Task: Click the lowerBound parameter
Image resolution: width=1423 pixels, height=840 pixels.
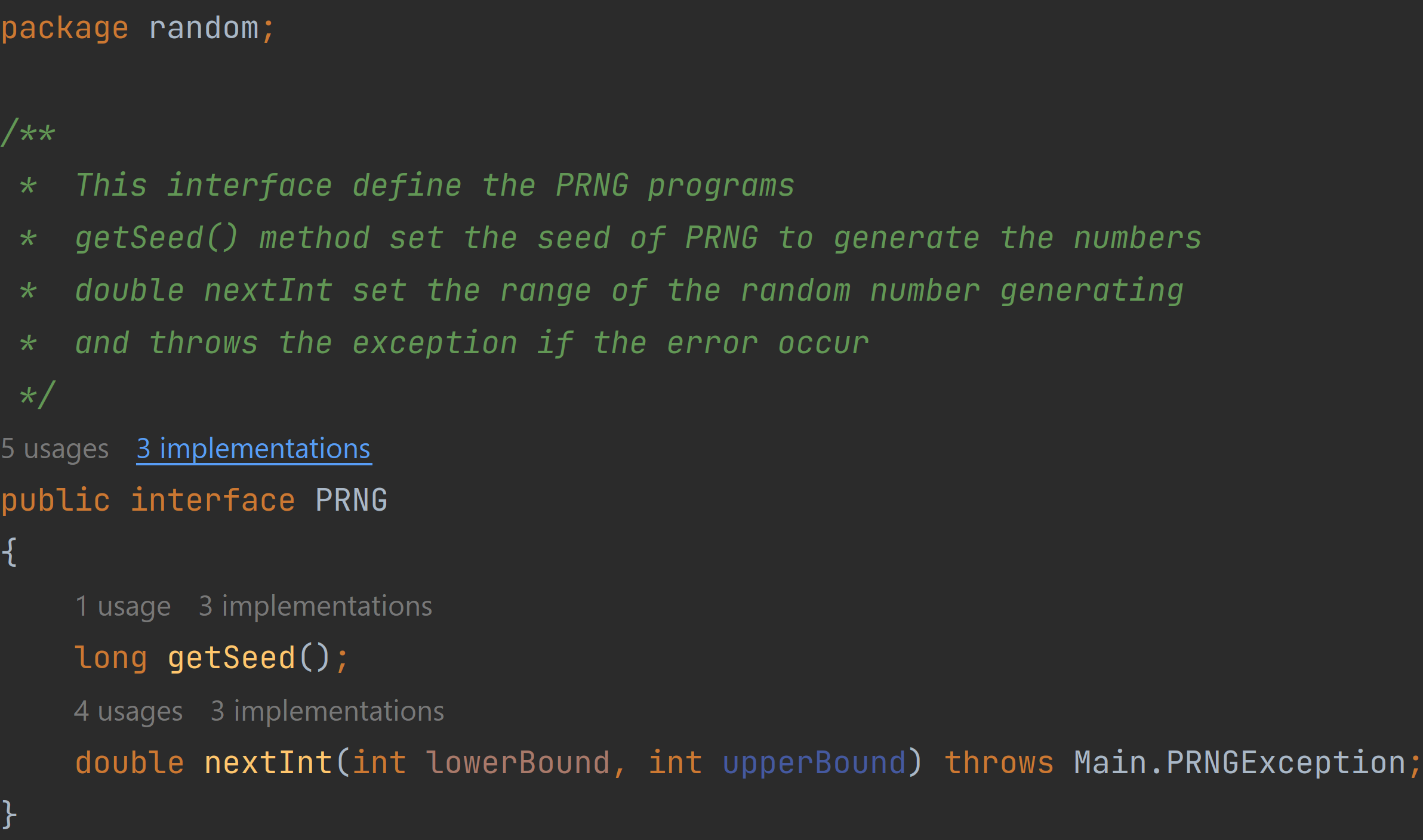Action: [518, 763]
